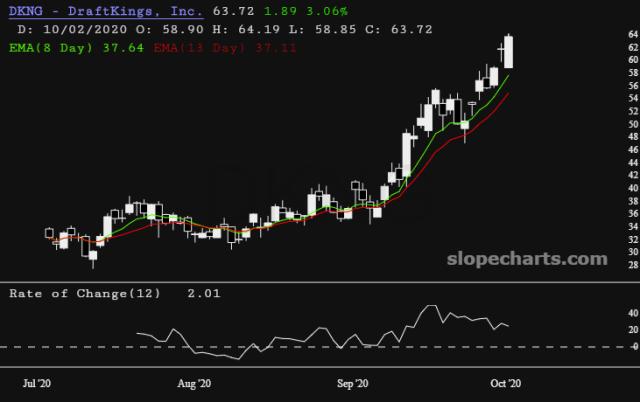Click the 40 label on Rate of Change axis

point(605,311)
